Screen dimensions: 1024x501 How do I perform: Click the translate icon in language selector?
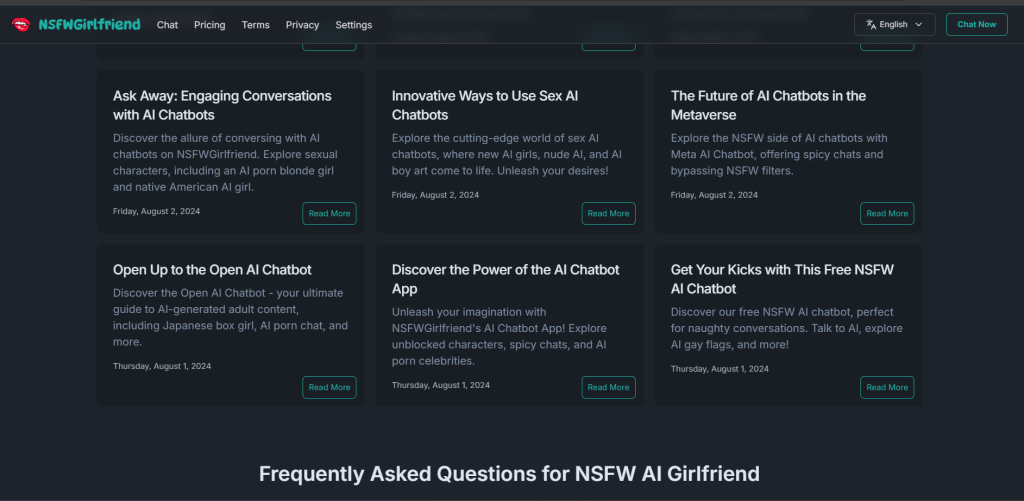pos(871,25)
